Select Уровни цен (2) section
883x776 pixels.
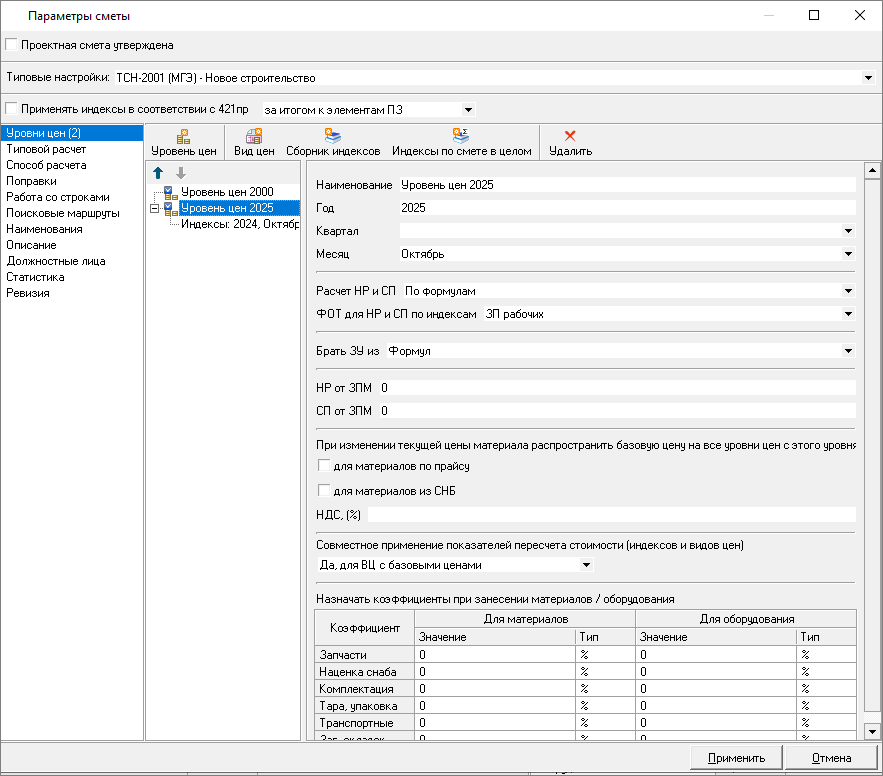click(72, 133)
